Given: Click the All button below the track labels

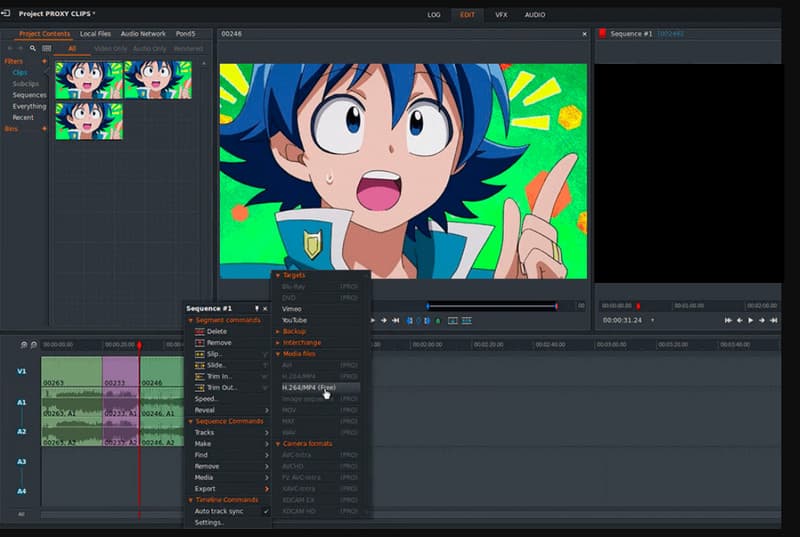Looking at the screenshot, I should pyautogui.click(x=21, y=514).
